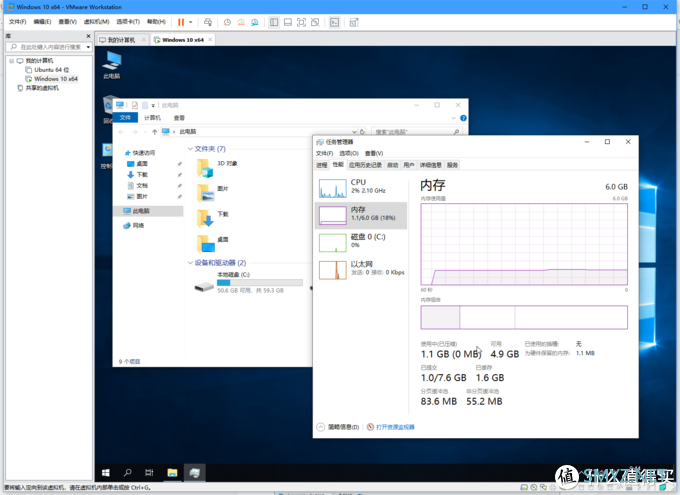The height and width of the screenshot is (495, 680).
Task: Revert to snapshot using the toolbar icon
Action: point(241,22)
